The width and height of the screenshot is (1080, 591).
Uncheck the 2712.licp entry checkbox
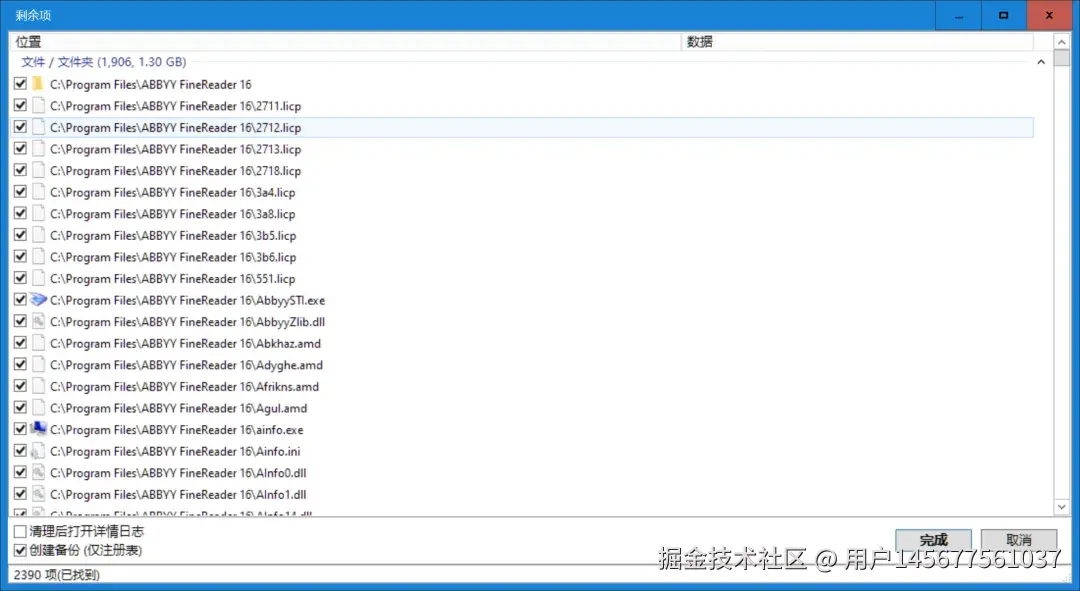point(21,127)
